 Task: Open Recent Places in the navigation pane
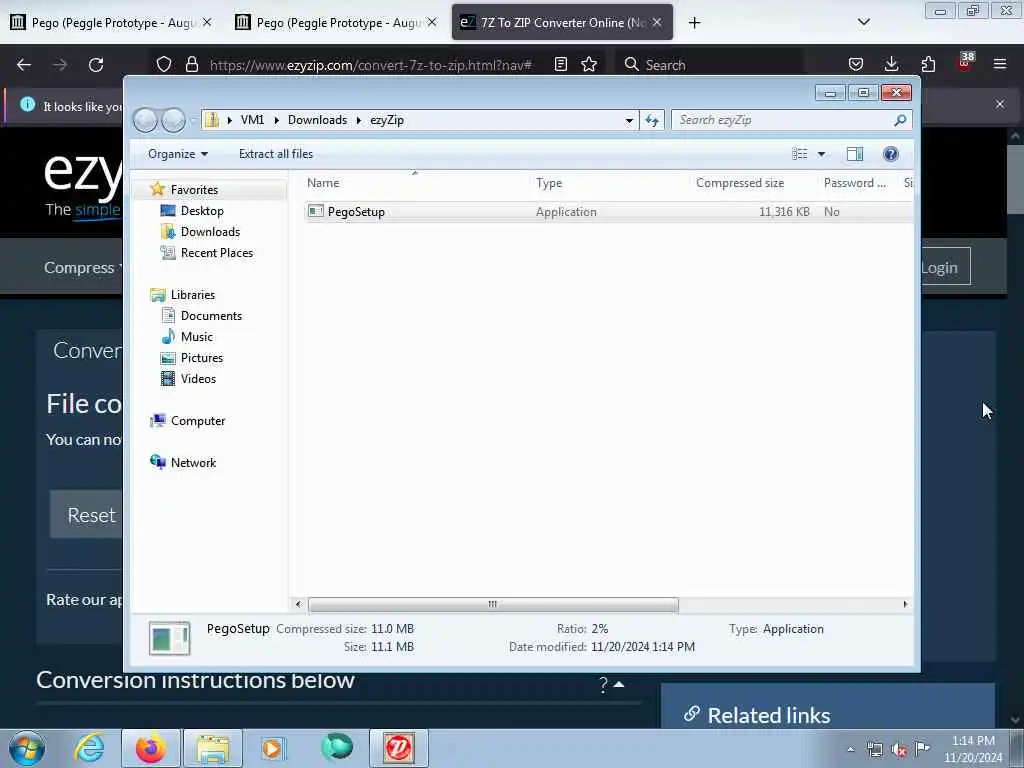(x=216, y=253)
